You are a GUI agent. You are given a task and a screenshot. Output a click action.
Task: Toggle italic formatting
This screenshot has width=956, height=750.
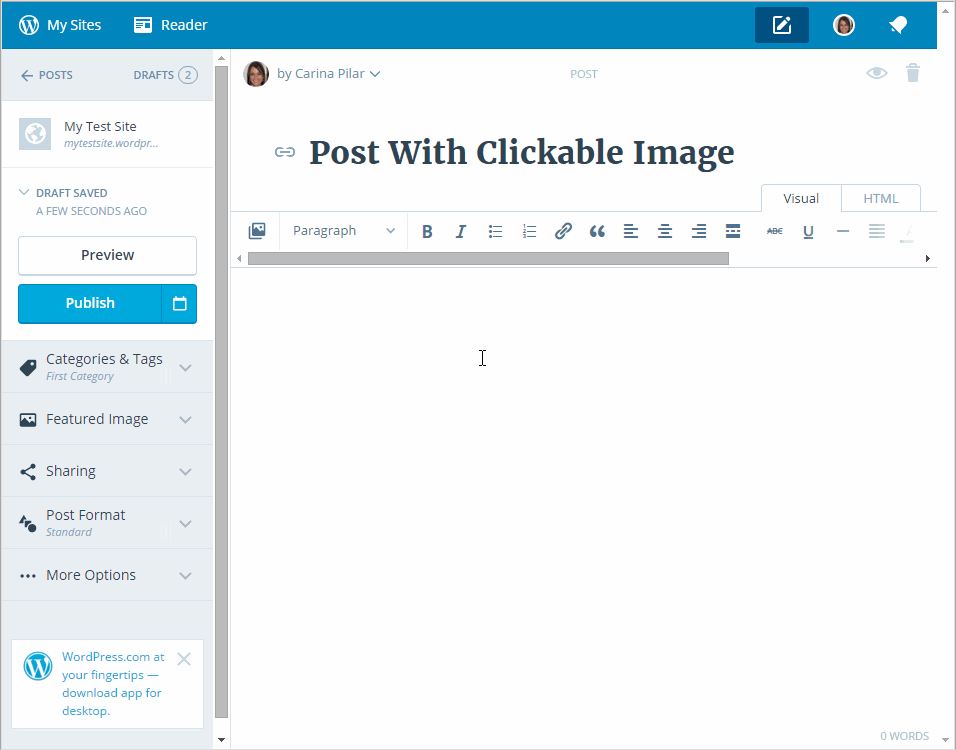tap(461, 231)
